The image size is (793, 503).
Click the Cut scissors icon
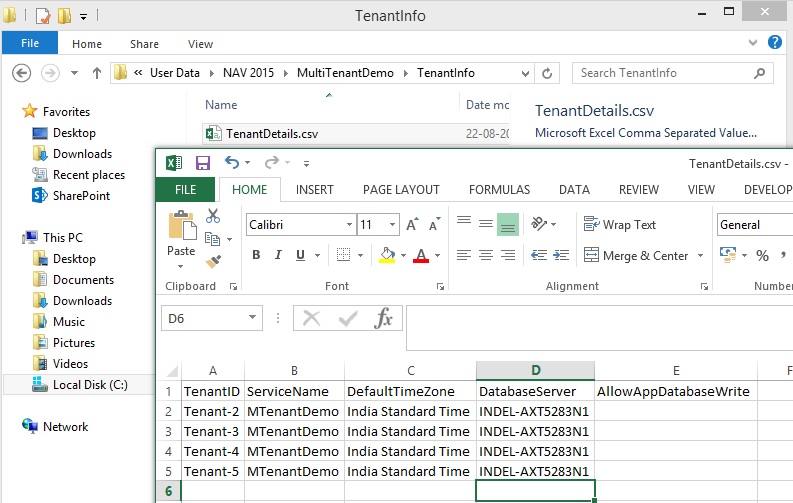(213, 216)
